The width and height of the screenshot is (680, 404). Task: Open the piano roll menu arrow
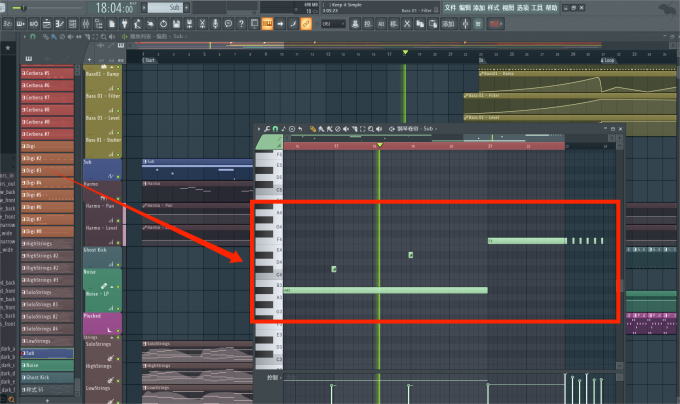pyautogui.click(x=258, y=129)
